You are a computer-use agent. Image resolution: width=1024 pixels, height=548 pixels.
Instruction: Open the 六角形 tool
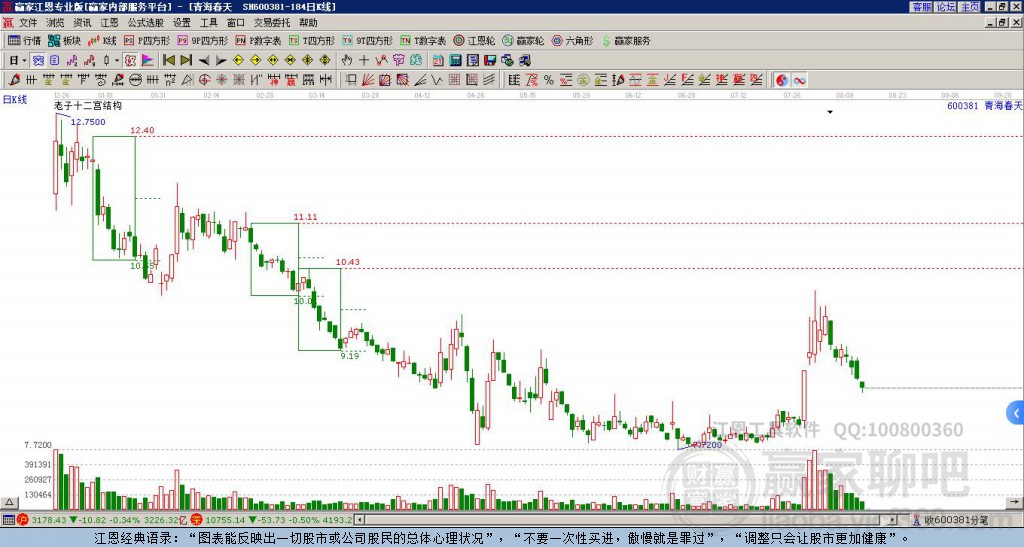click(572, 40)
